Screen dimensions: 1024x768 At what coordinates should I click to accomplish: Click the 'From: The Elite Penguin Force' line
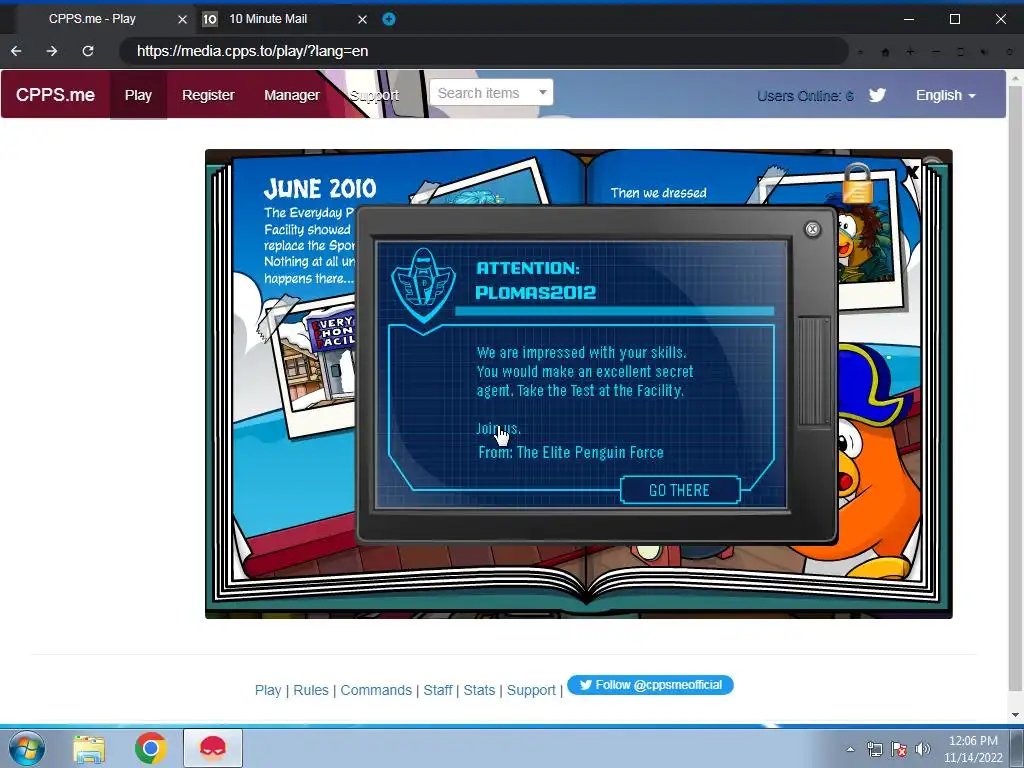coord(571,453)
